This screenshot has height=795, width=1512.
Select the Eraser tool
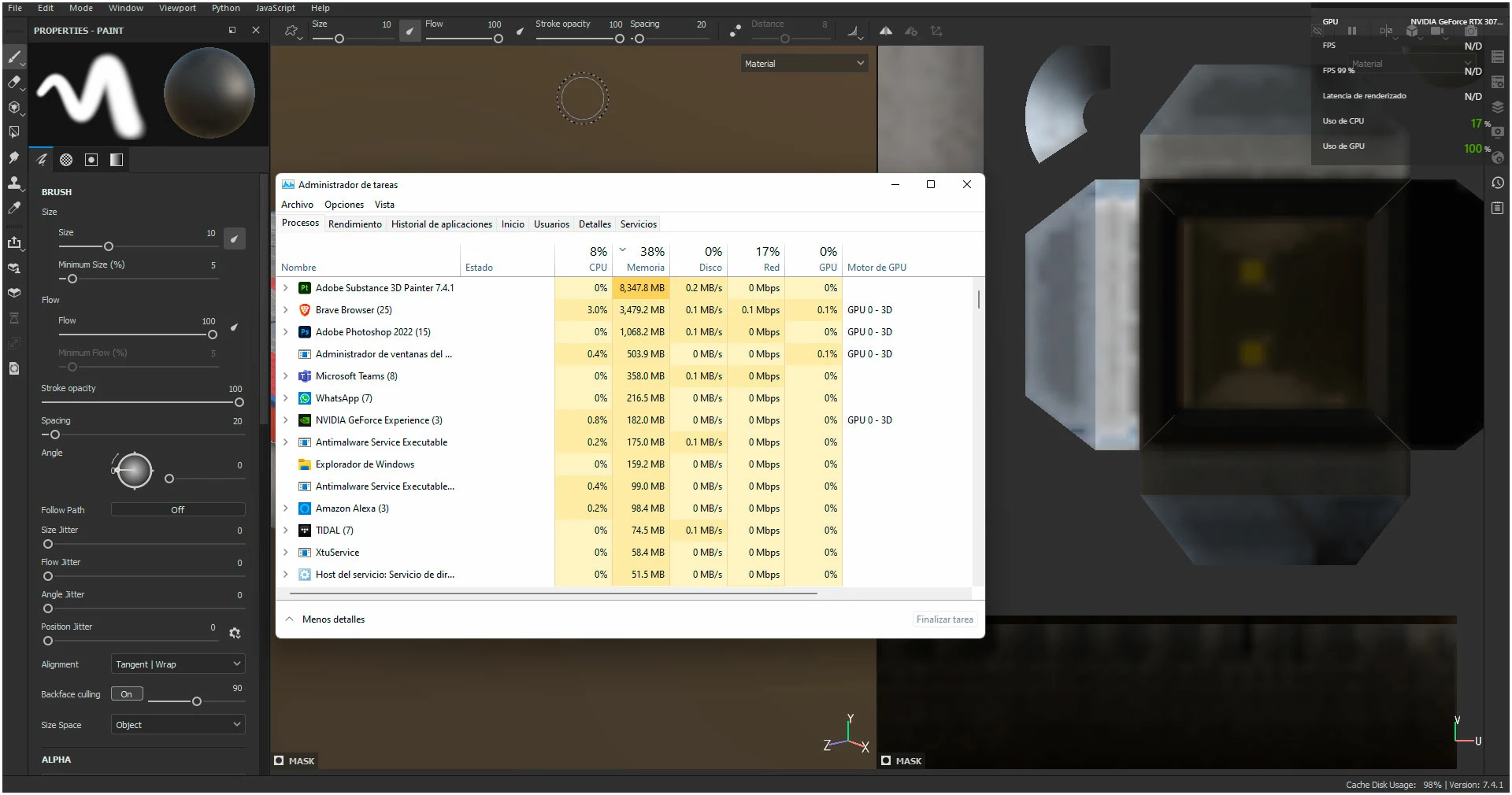(14, 82)
